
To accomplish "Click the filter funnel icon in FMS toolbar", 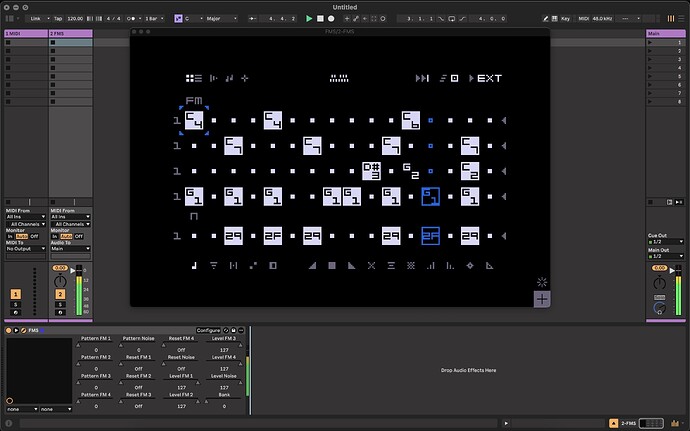I will click(x=213, y=265).
